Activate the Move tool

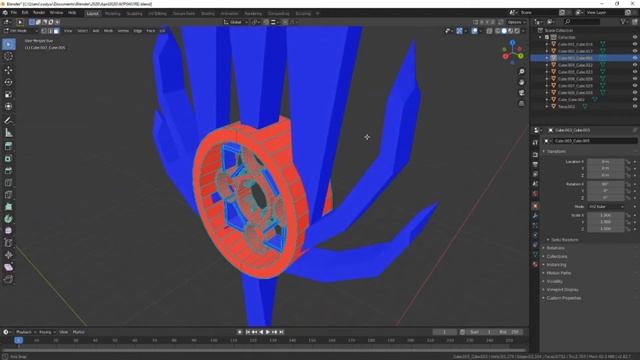(9, 70)
